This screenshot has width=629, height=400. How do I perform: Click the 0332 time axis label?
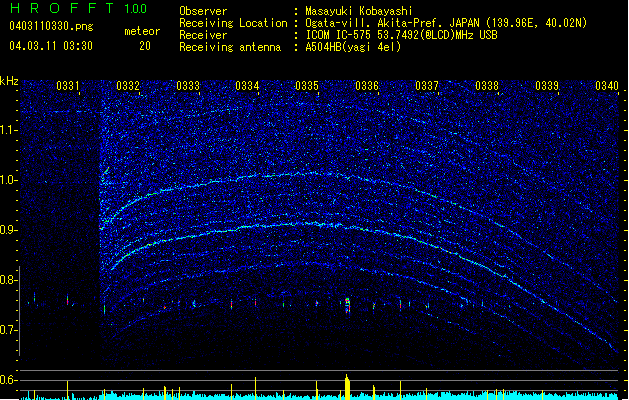tap(128, 86)
